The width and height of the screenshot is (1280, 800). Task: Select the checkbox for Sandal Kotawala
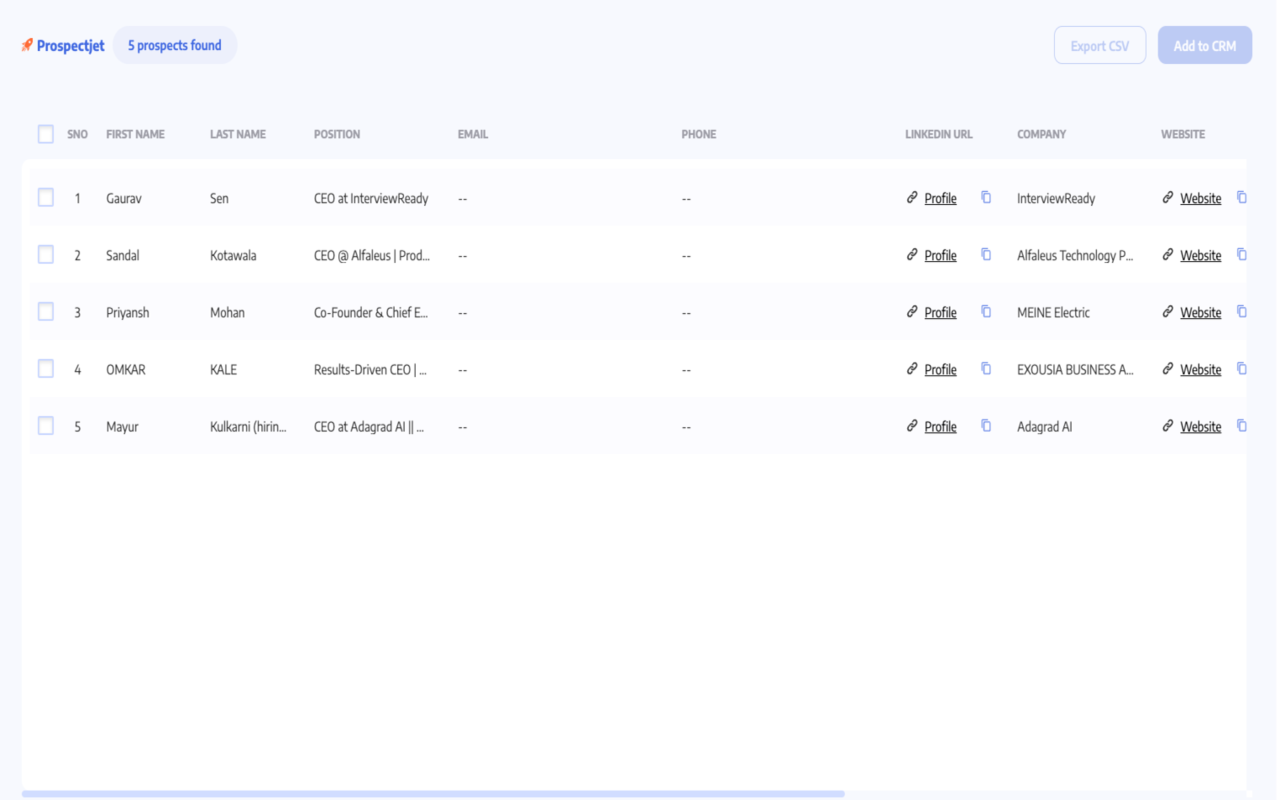point(46,255)
